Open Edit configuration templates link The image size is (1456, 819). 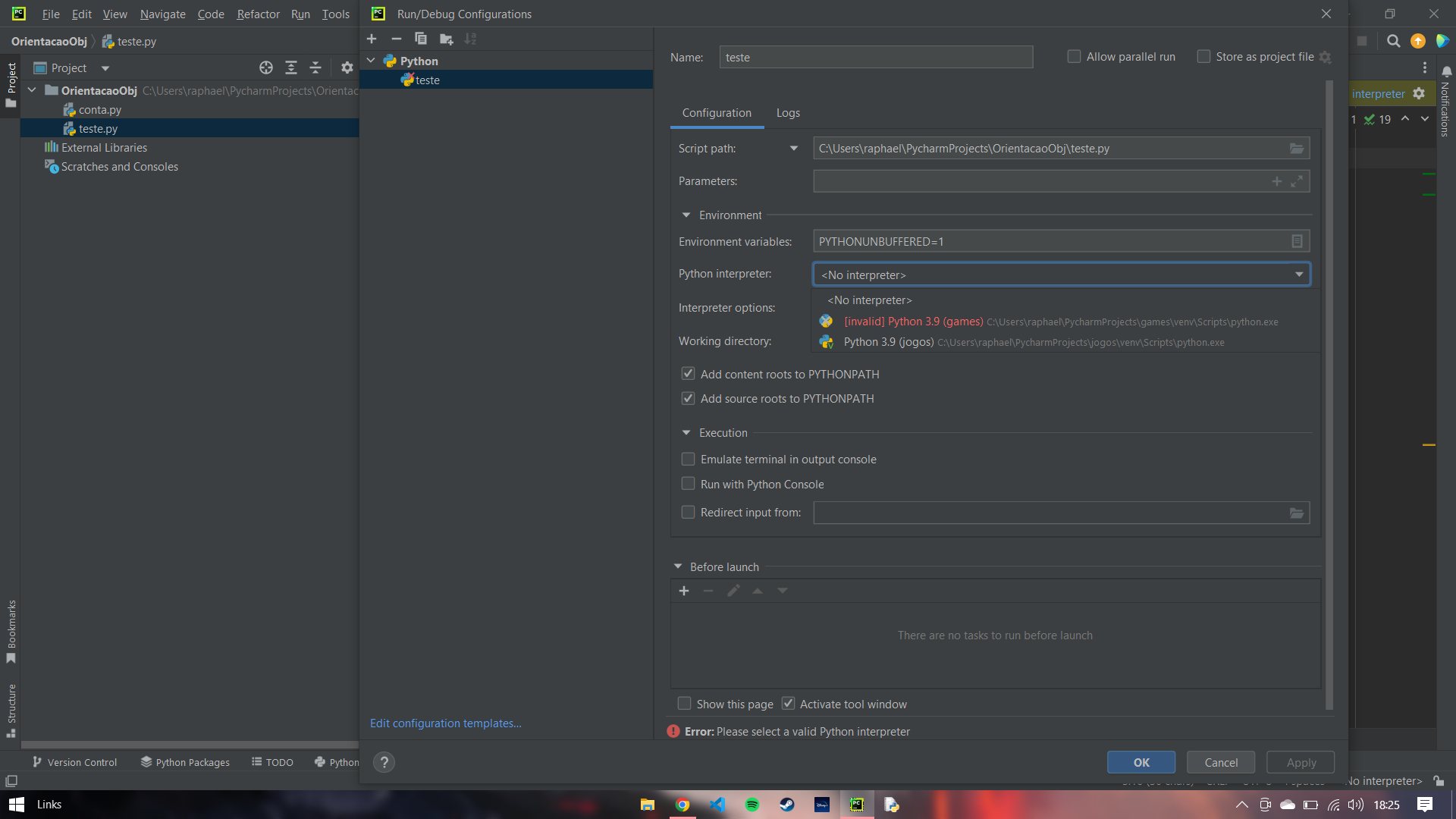coord(446,723)
